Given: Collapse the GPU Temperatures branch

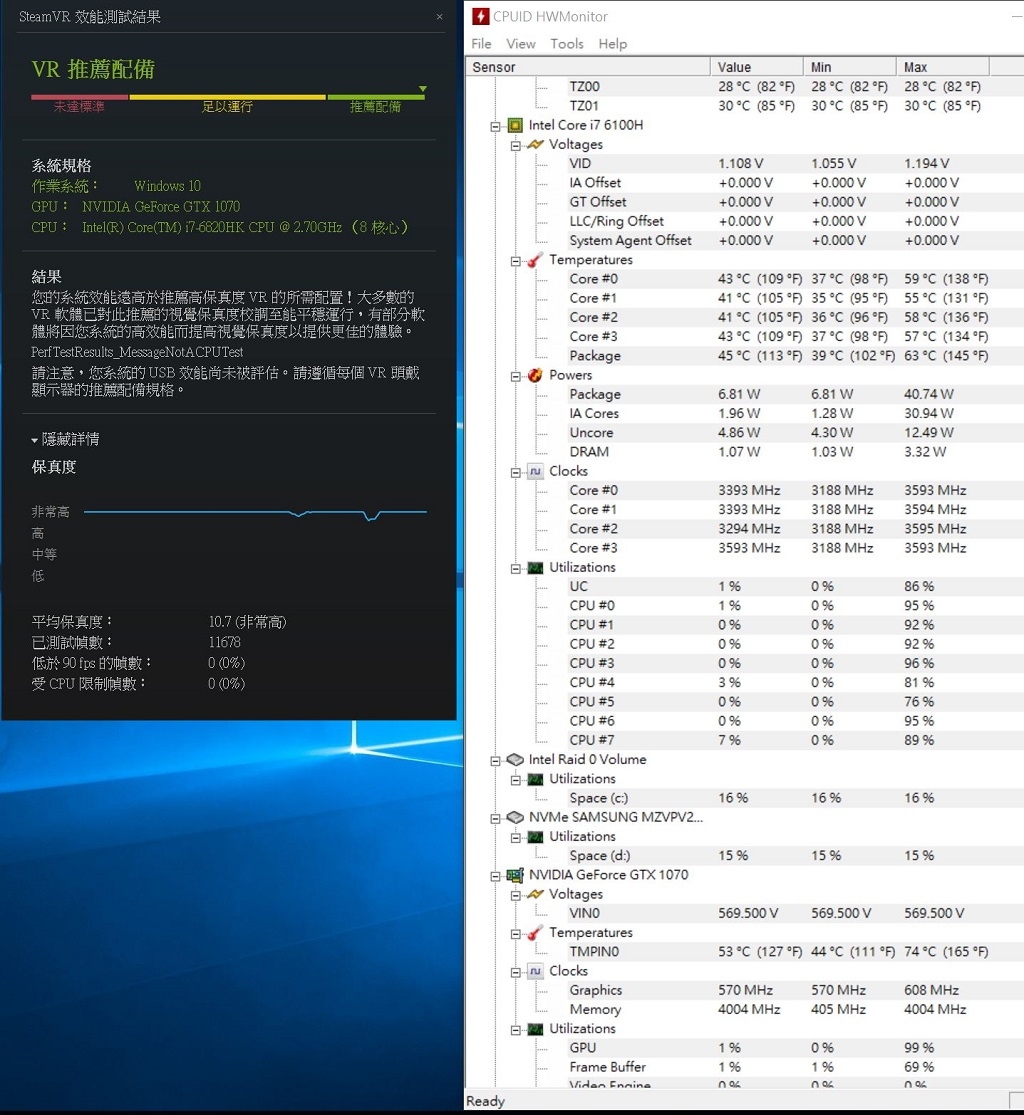Looking at the screenshot, I should coord(516,934).
